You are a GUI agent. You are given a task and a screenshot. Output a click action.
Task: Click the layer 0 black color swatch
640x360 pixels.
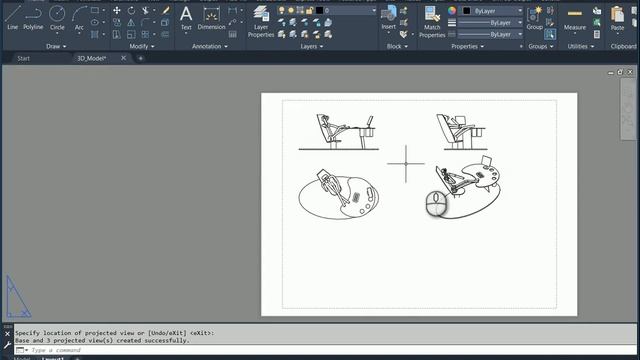coord(320,10)
